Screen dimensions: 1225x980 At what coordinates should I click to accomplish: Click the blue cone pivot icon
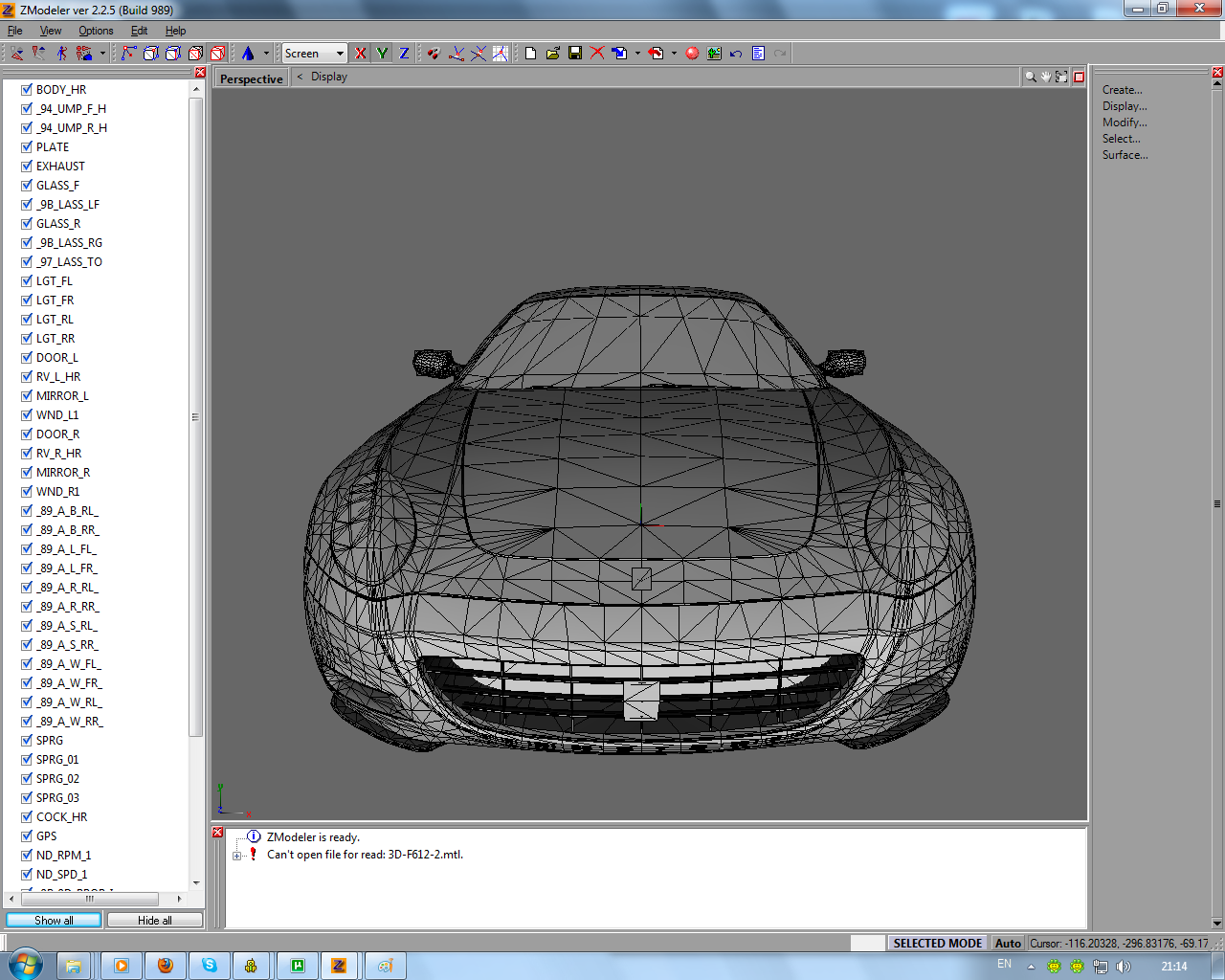(248, 54)
